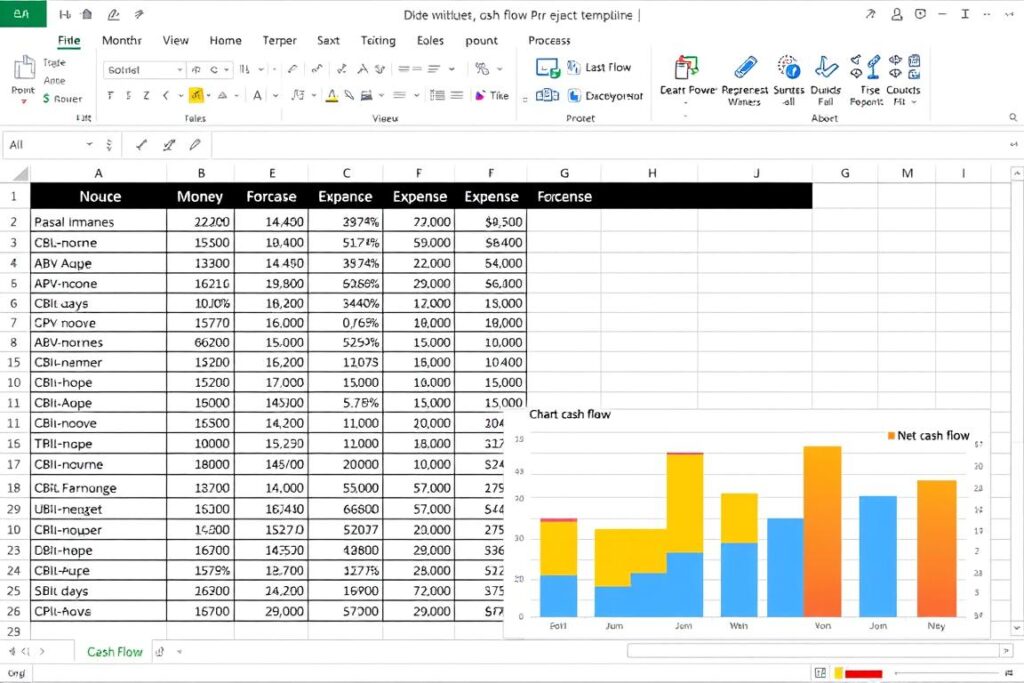The image size is (1024, 683).
Task: Open the Process ribbon tab
Action: (548, 41)
